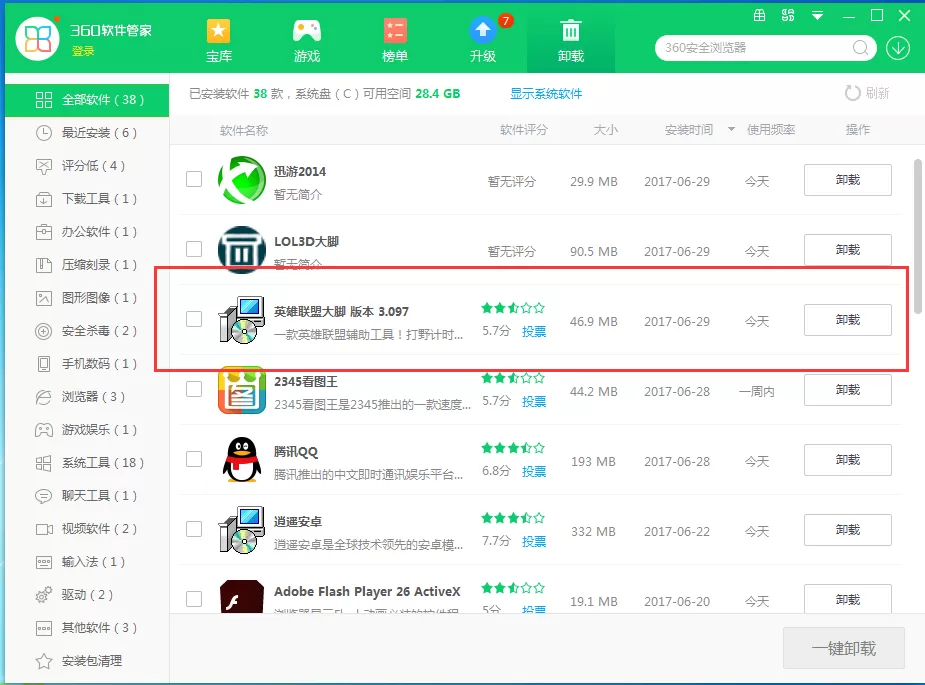Open 输入法 (1) category
Image resolution: width=925 pixels, height=685 pixels.
pyautogui.click(x=87, y=562)
